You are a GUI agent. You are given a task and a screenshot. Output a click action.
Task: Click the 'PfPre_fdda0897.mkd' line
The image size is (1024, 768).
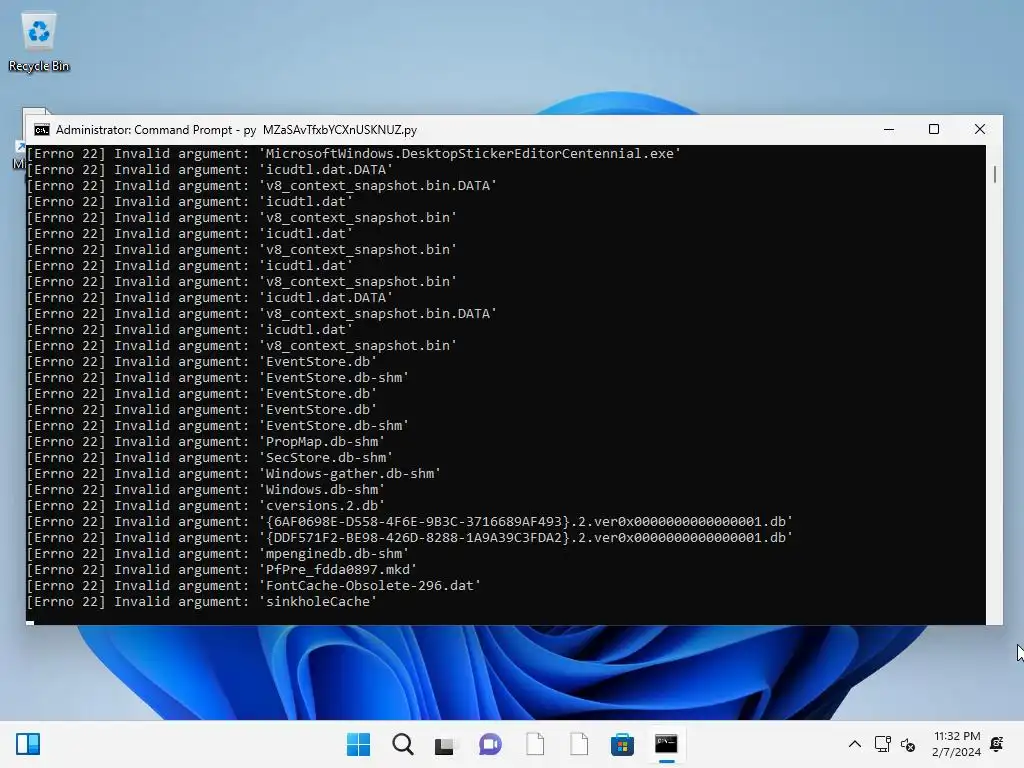coord(221,569)
